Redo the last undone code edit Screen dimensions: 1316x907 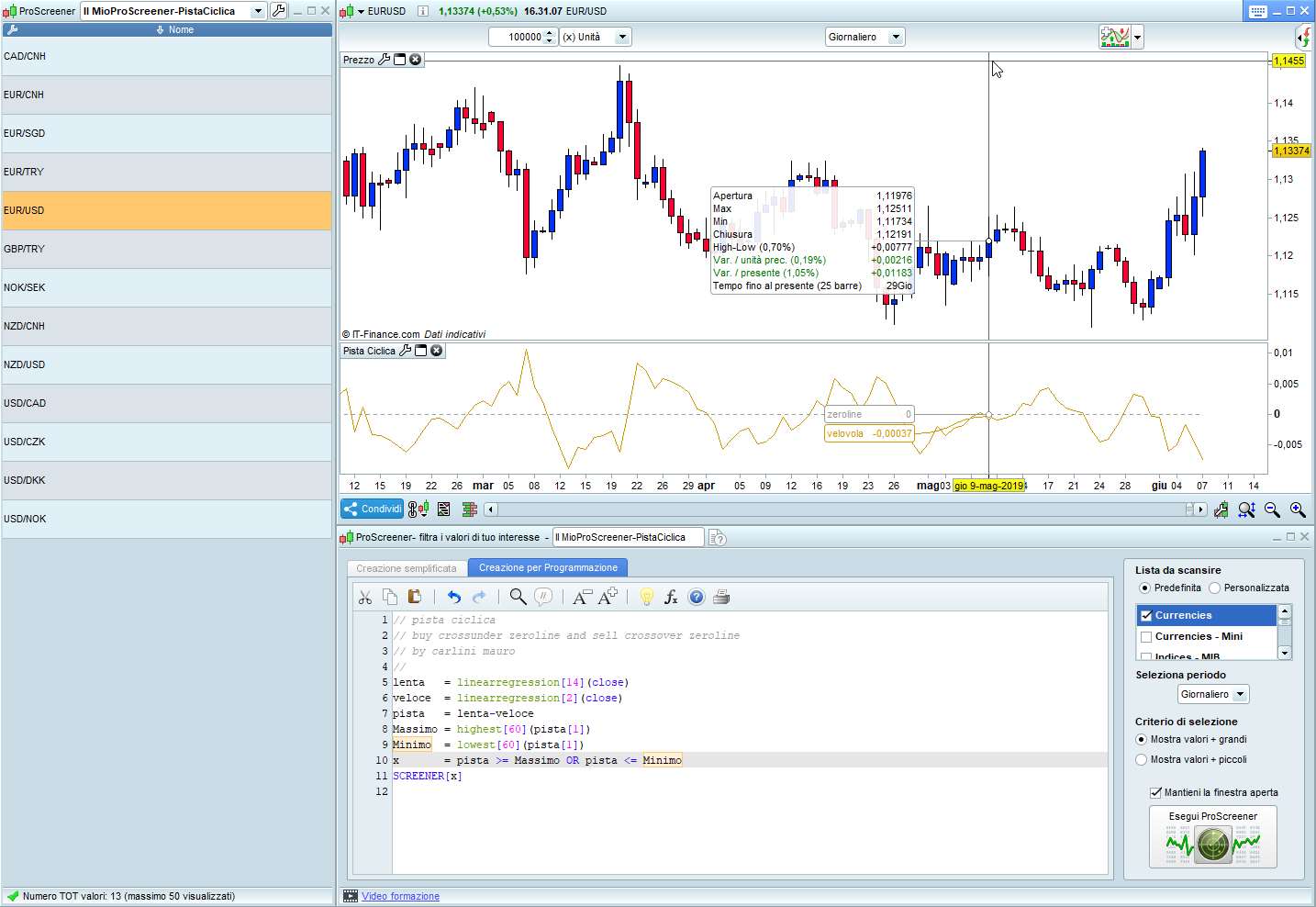478,598
